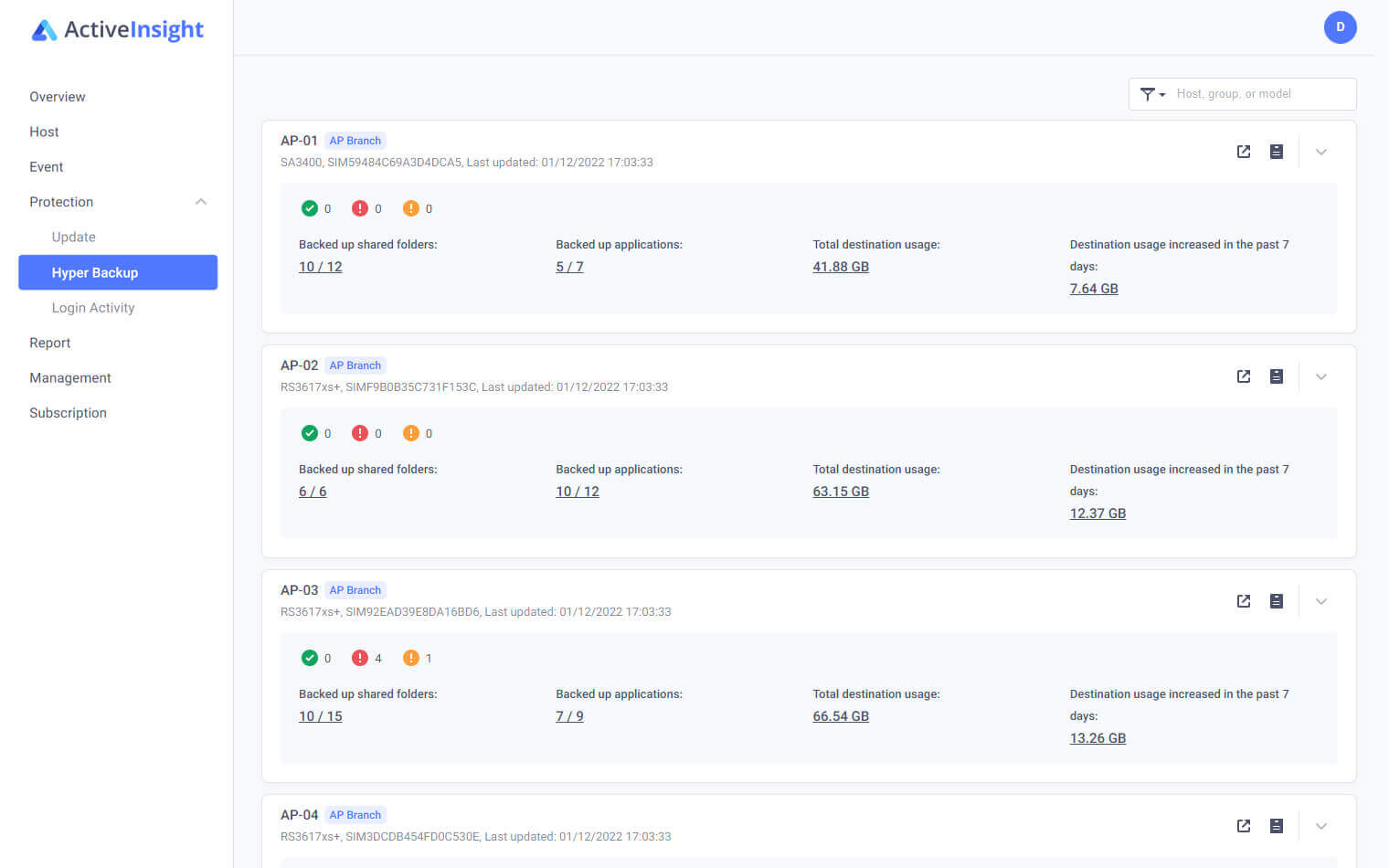Open AP-03 via its external link icon
This screenshot has height=868, width=1389.
coord(1243,601)
